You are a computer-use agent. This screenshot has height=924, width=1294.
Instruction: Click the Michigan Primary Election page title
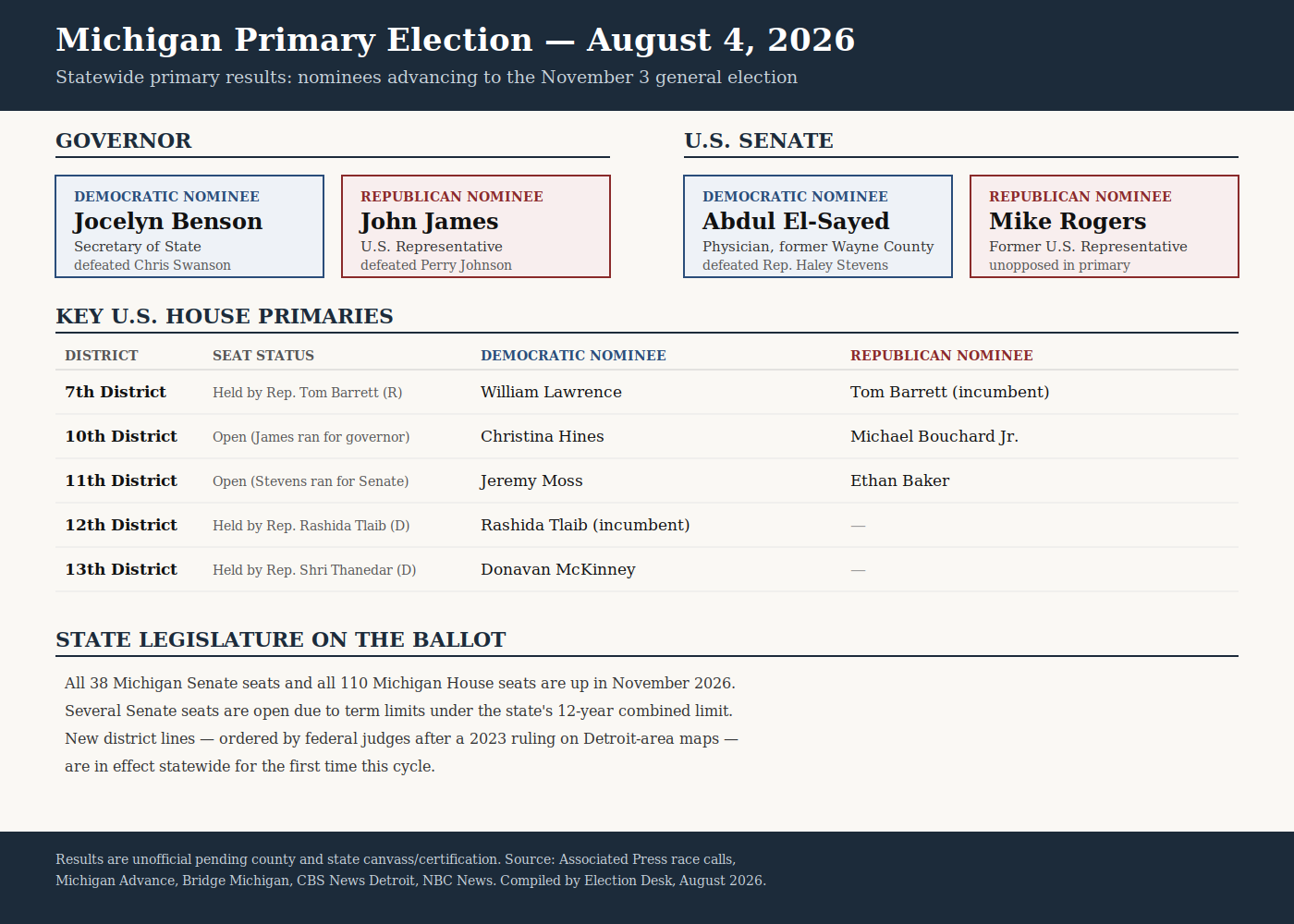pyautogui.click(x=456, y=40)
